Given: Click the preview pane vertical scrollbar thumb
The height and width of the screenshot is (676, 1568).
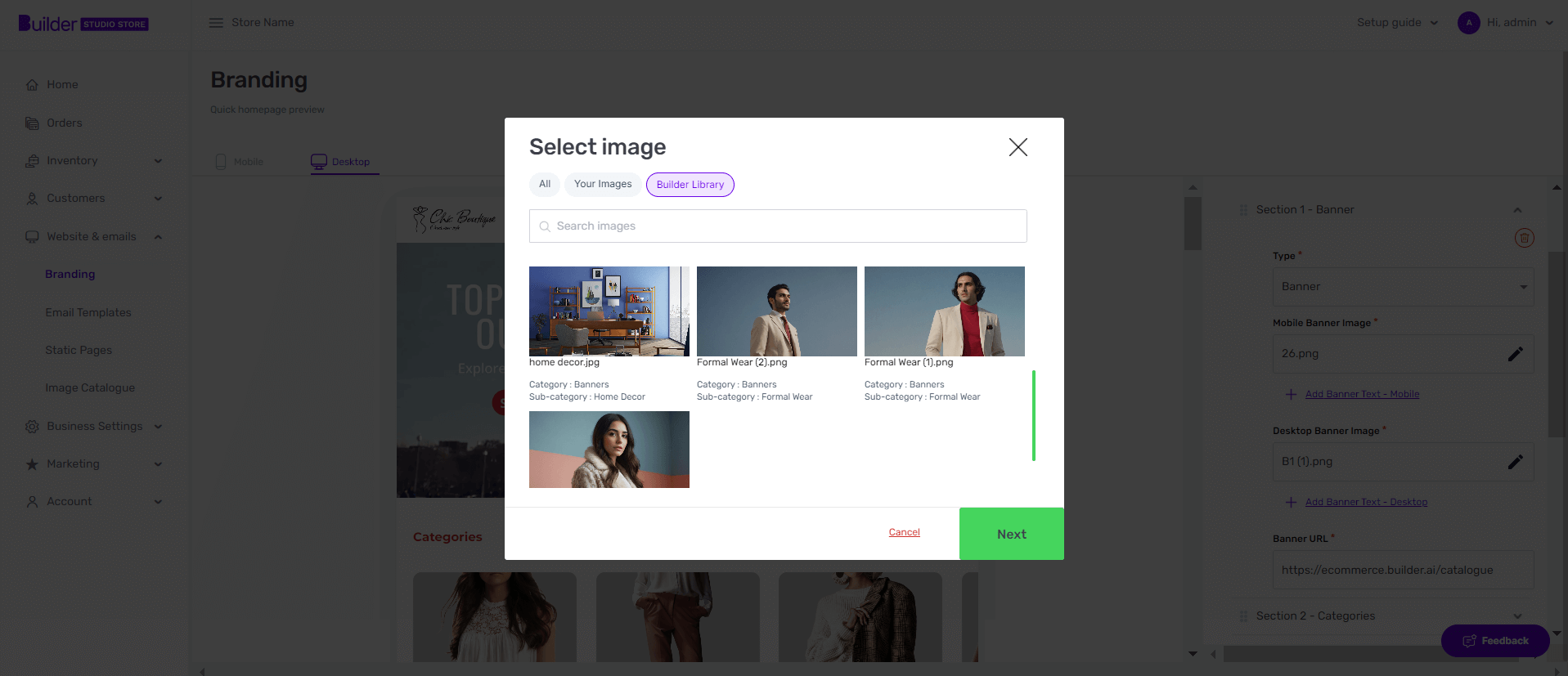Looking at the screenshot, I should pyautogui.click(x=1193, y=223).
